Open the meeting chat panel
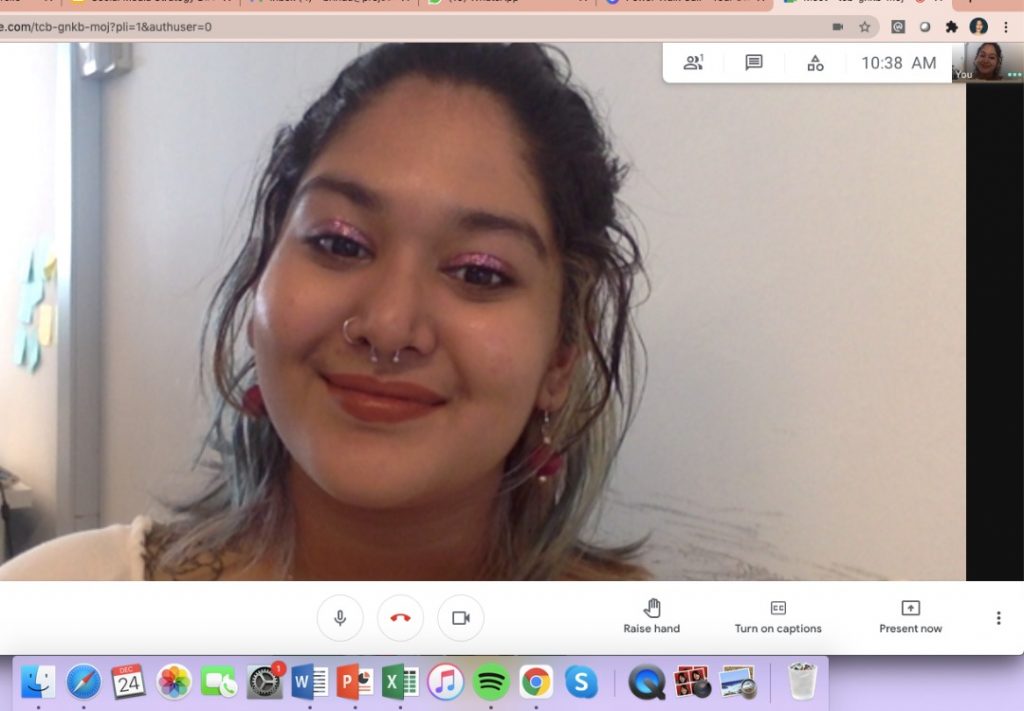This screenshot has height=711, width=1024. click(x=754, y=63)
